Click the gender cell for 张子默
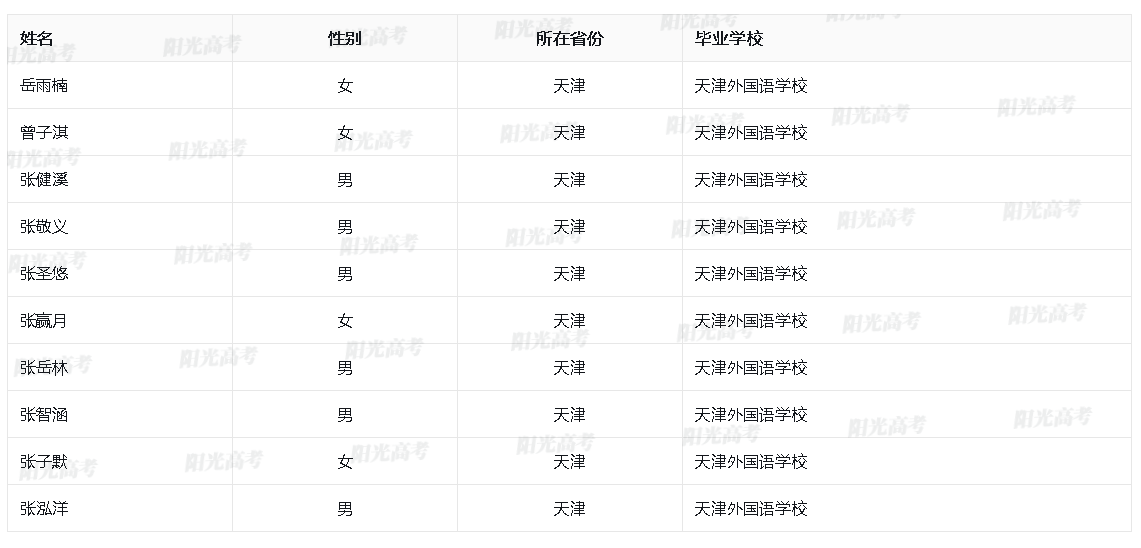This screenshot has height=548, width=1141. click(x=345, y=462)
